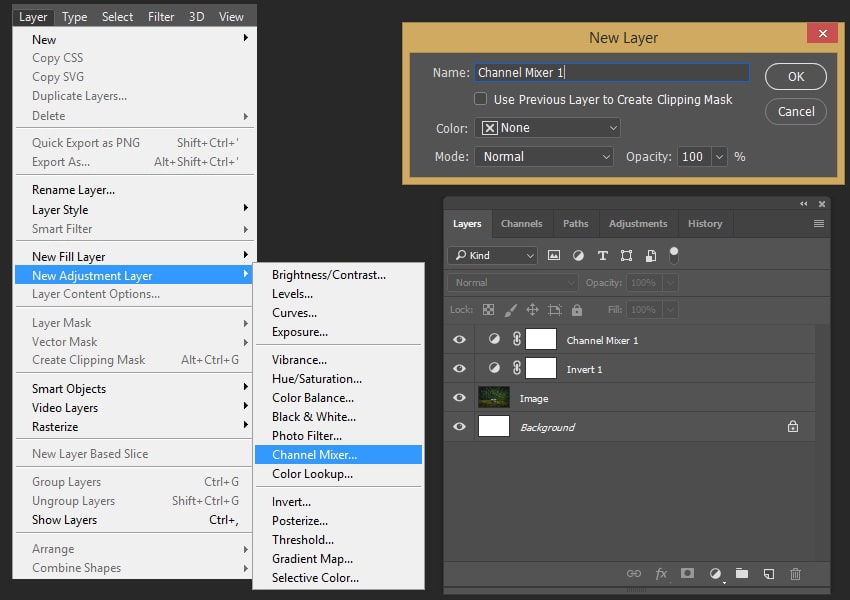Click the Channel Mixer 1 layer mask thumbnail
This screenshot has height=600, width=850.
tap(541, 339)
